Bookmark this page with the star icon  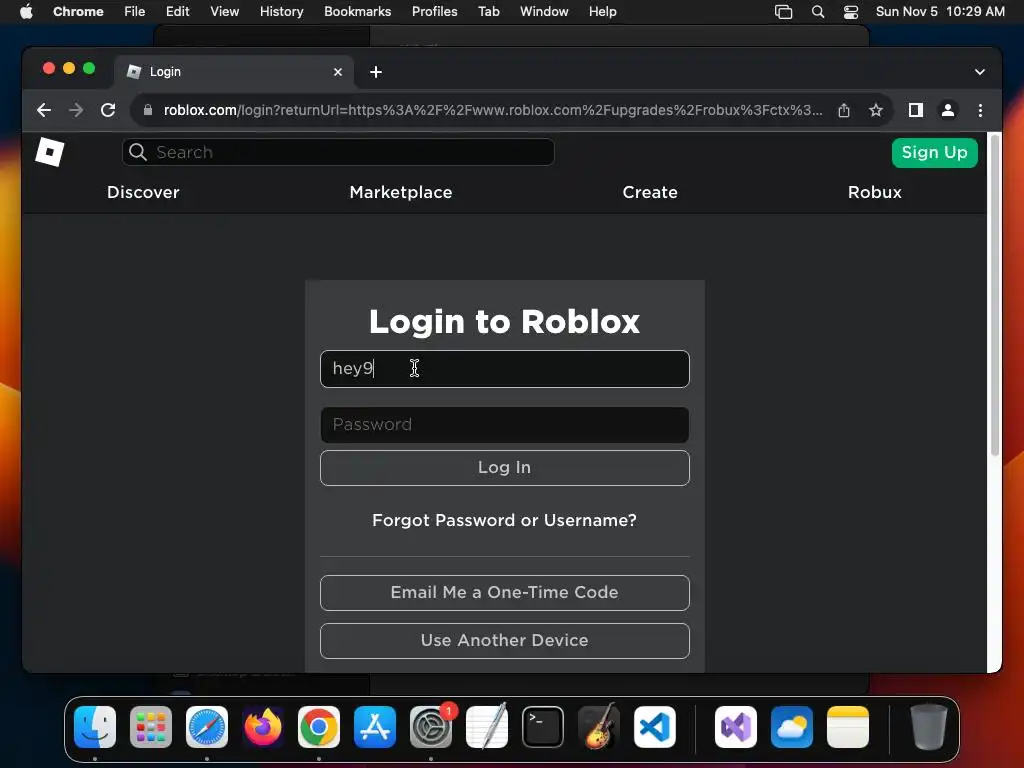[876, 110]
